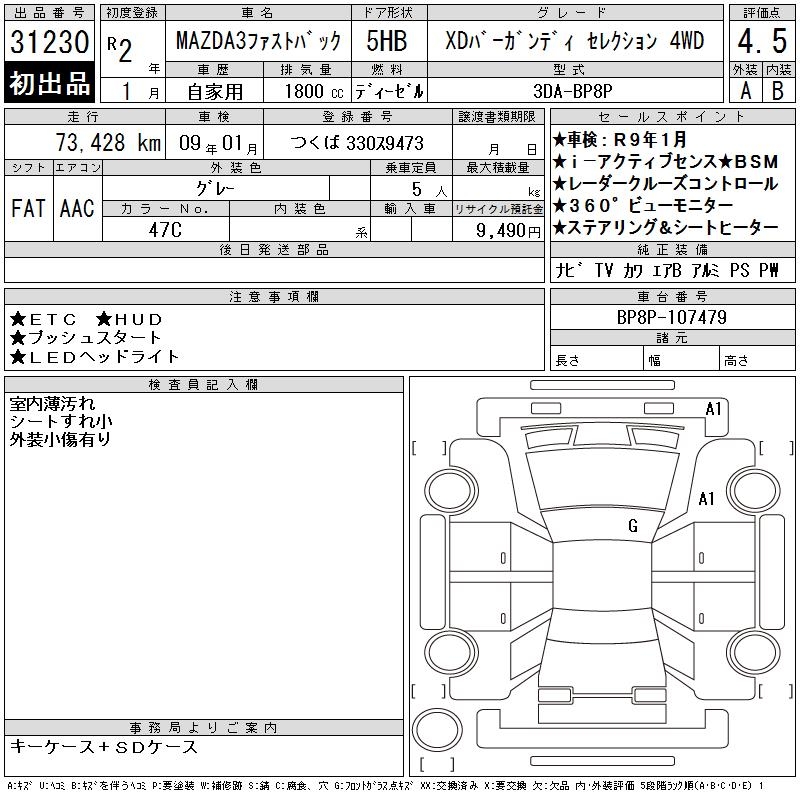Select 注意事項欄 header

(x=274, y=297)
